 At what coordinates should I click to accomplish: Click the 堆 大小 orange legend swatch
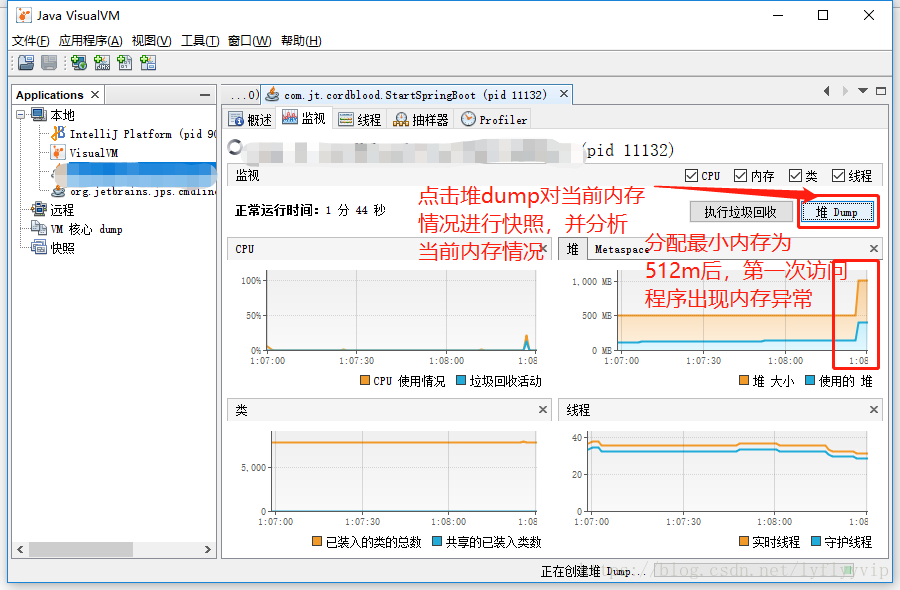click(744, 380)
